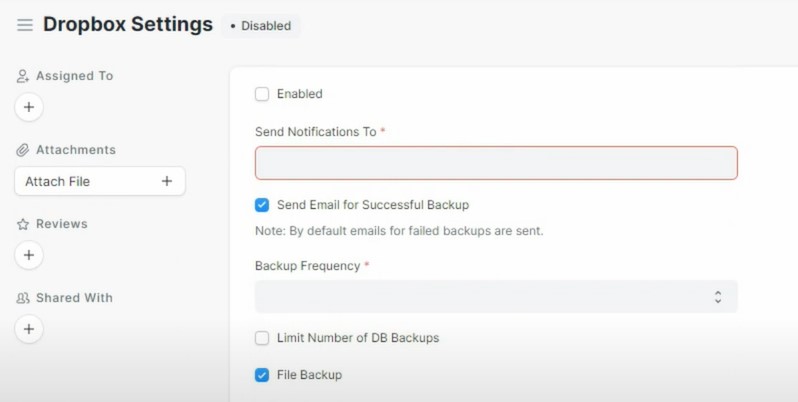The height and width of the screenshot is (402, 798).
Task: Add an assignee with the plus button
Action: 29,107
